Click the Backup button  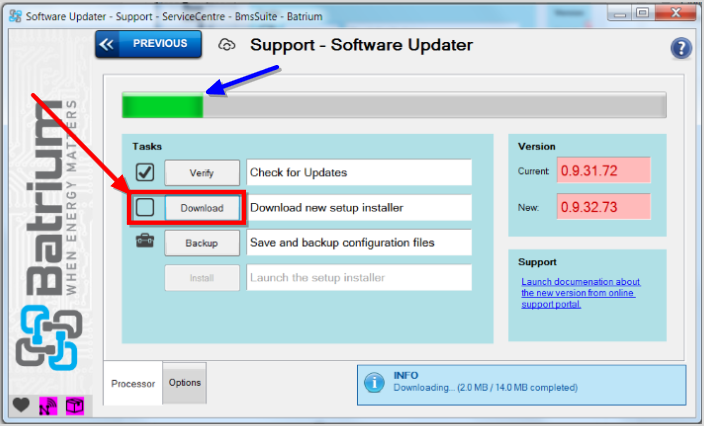point(202,243)
